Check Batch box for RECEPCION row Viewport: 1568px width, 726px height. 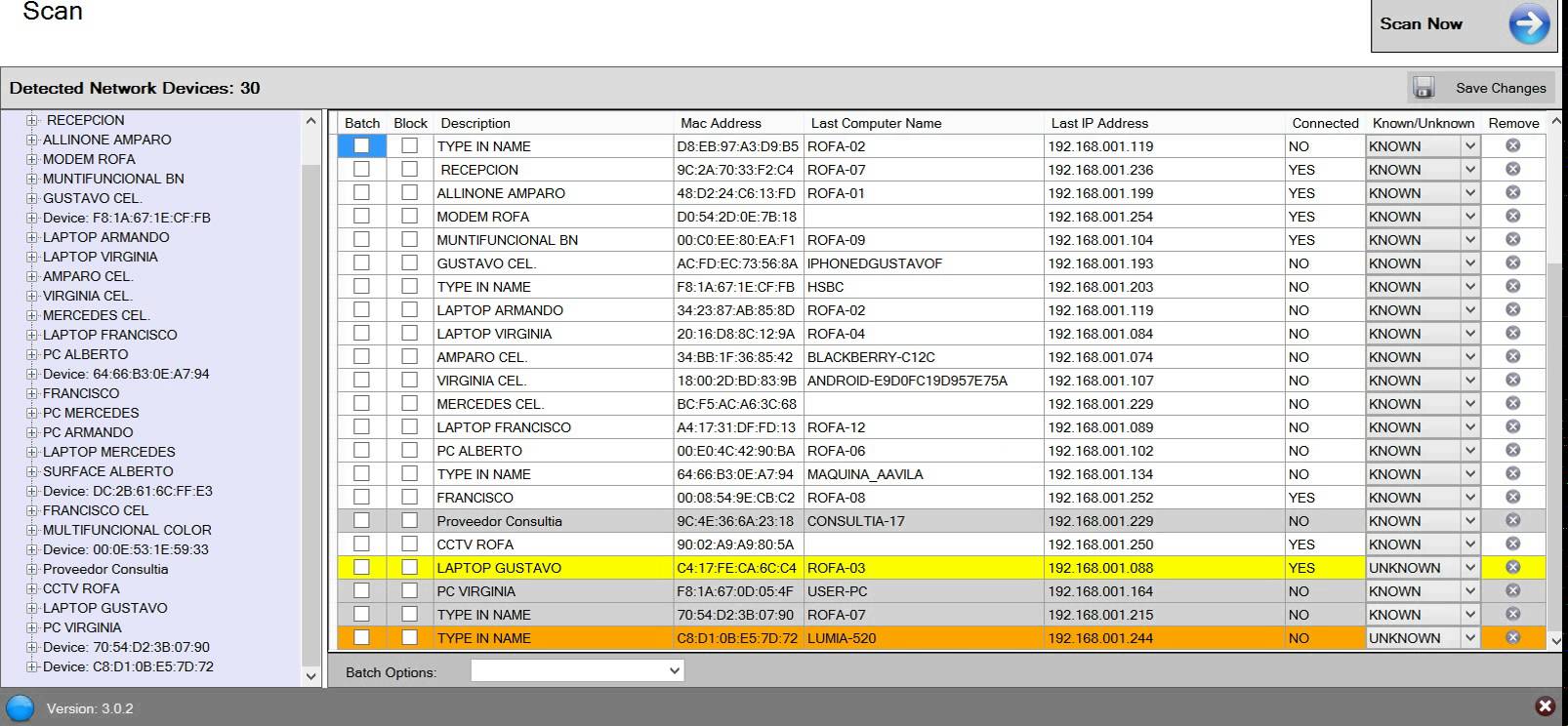click(361, 169)
